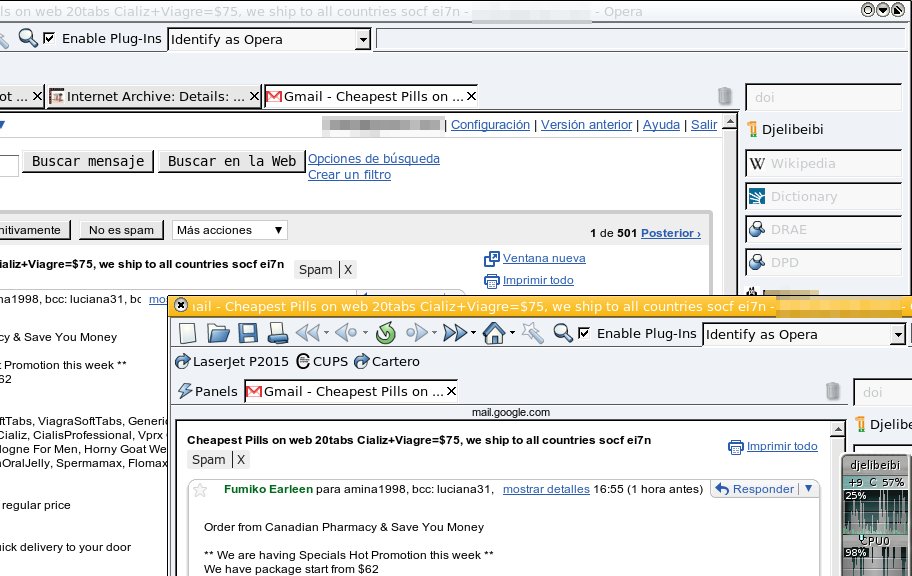Click the DRAE search field
The height and width of the screenshot is (576, 912).
[x=824, y=230]
